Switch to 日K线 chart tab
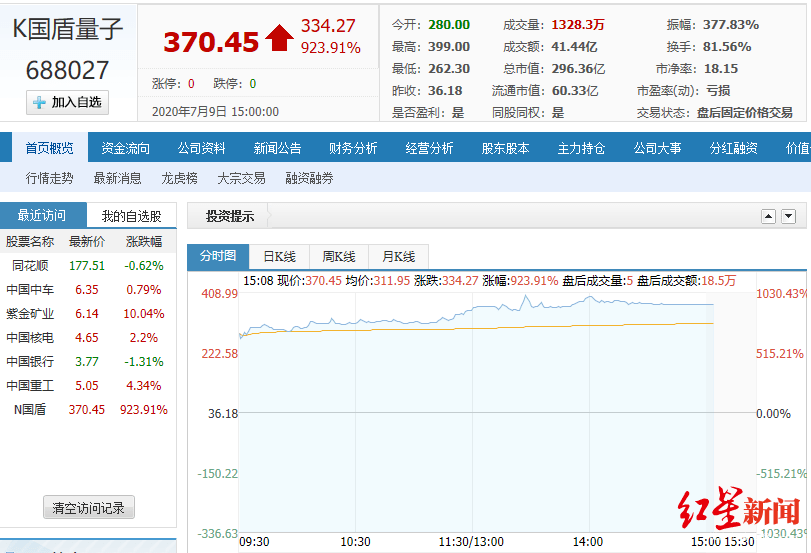 (x=279, y=256)
